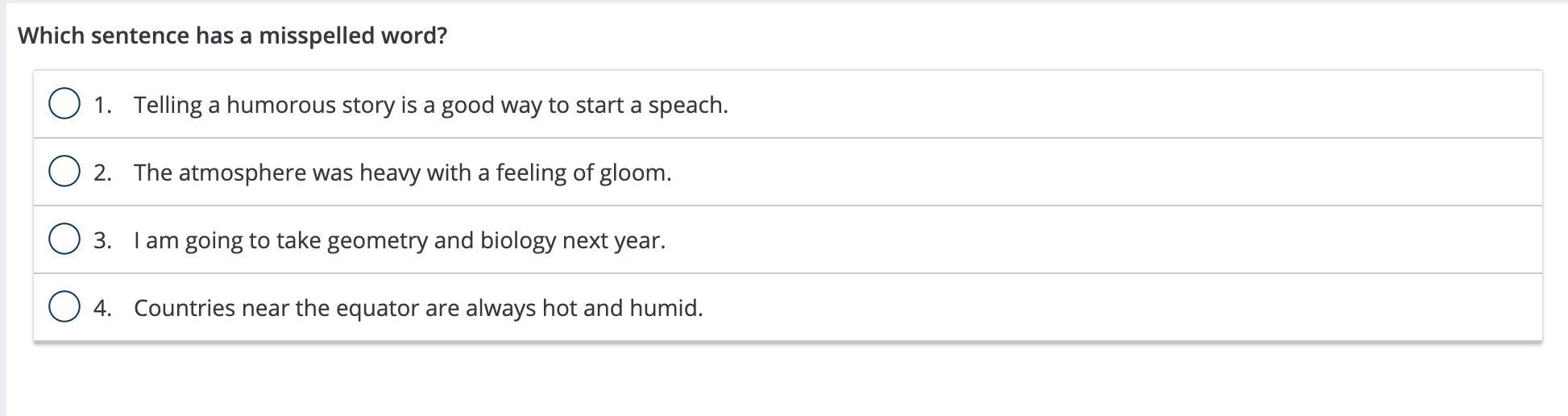Select the radio button for option 1
The height and width of the screenshot is (416, 1568).
pos(64,104)
